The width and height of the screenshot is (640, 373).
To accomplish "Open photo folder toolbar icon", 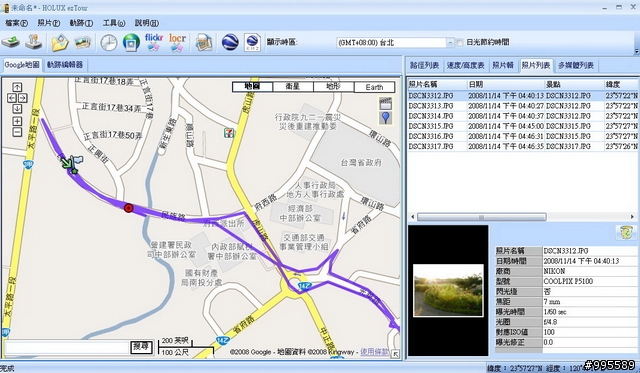I will tap(60, 42).
